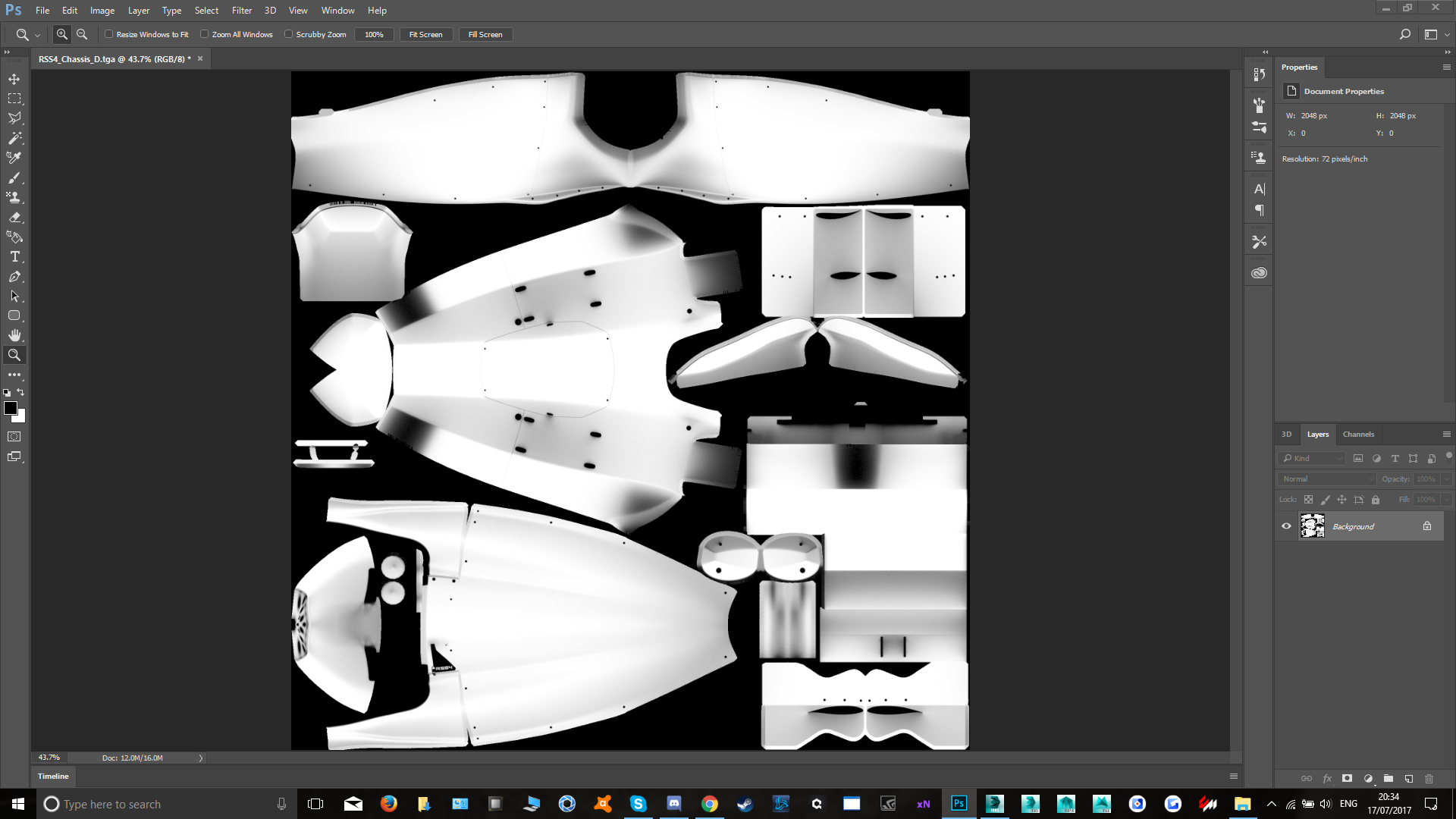Toggle lock all
Screen dimensions: 1456x819
tap(1376, 500)
